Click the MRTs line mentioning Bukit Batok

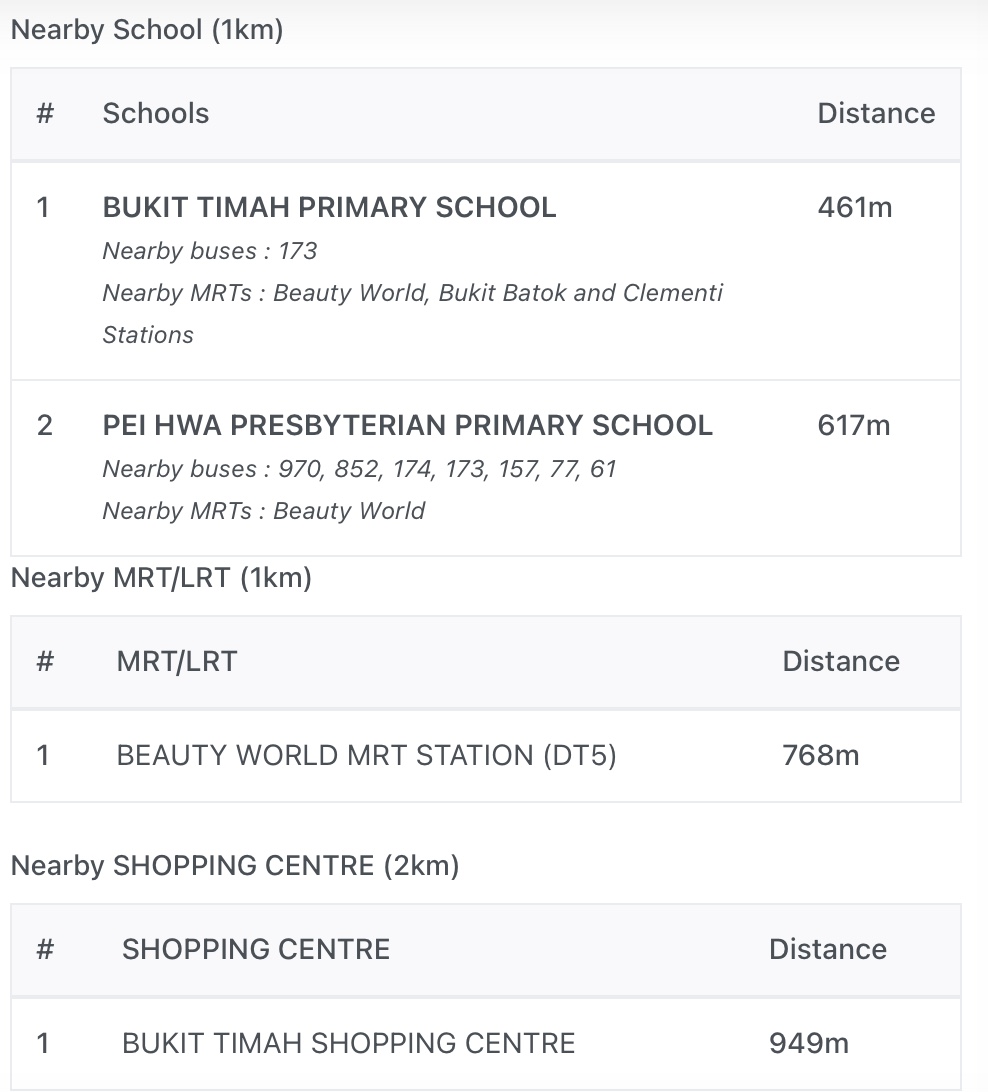pos(412,293)
